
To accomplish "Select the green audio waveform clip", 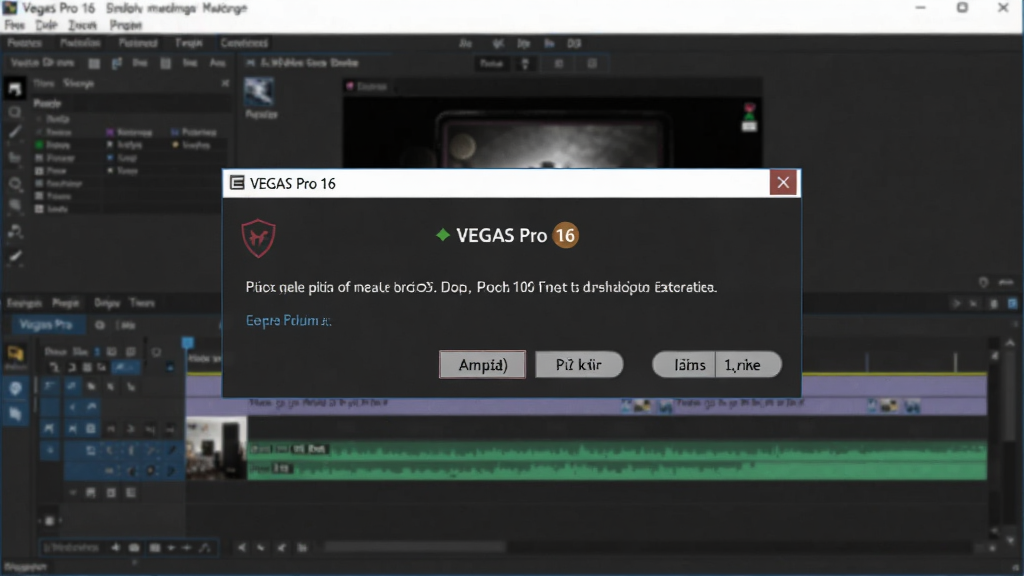I will 616,460.
